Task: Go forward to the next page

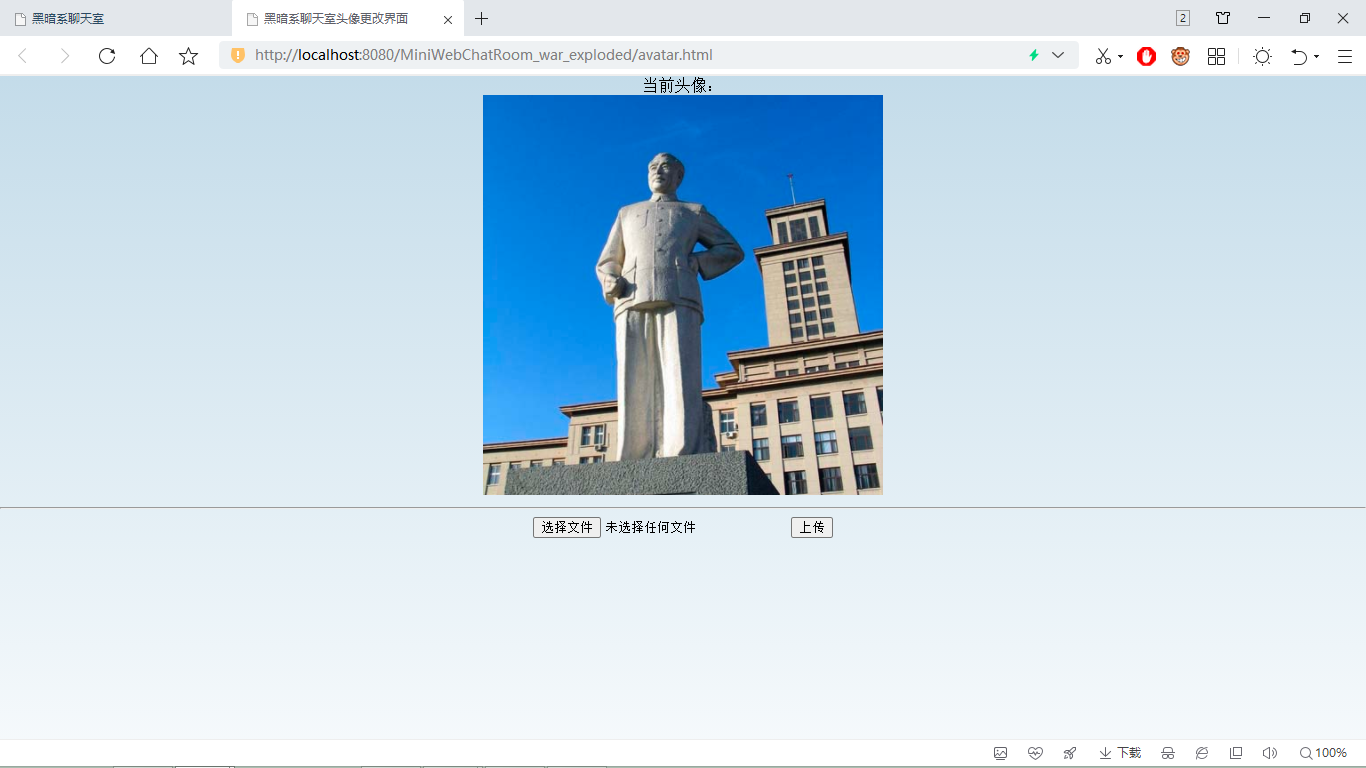Action: tap(65, 56)
